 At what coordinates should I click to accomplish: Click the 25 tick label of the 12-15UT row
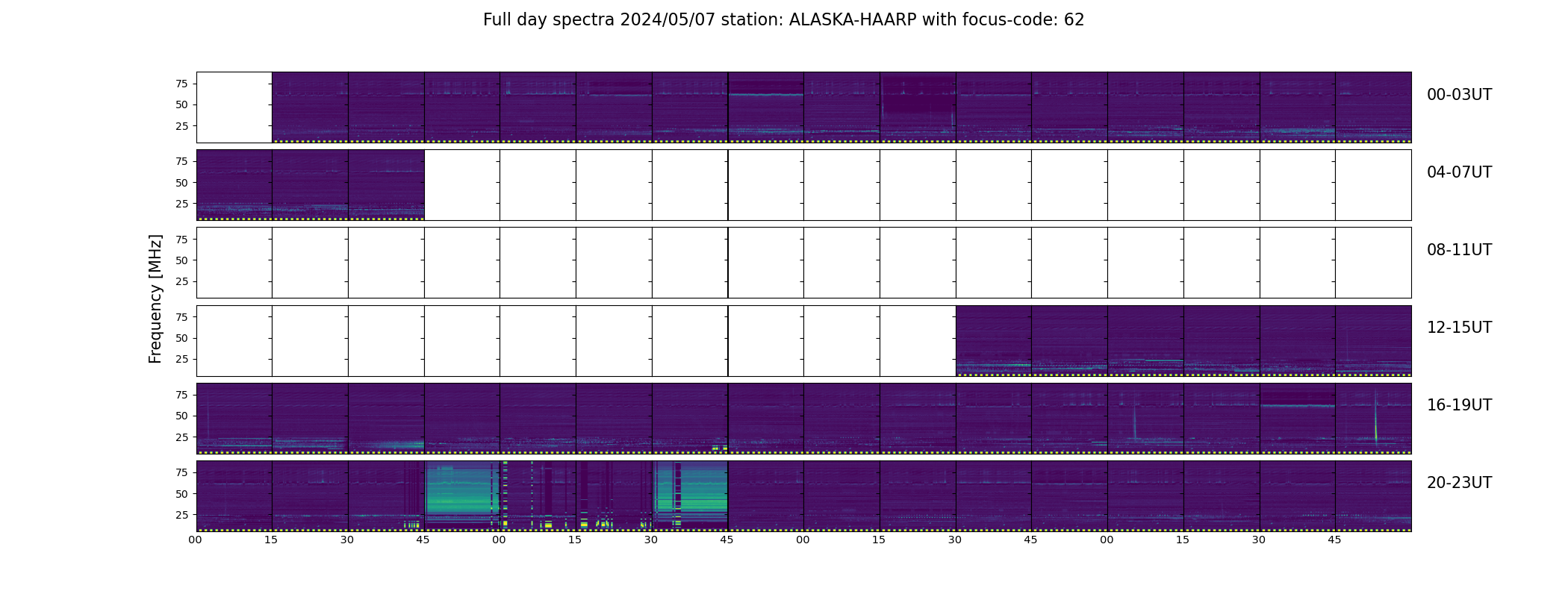click(x=181, y=359)
